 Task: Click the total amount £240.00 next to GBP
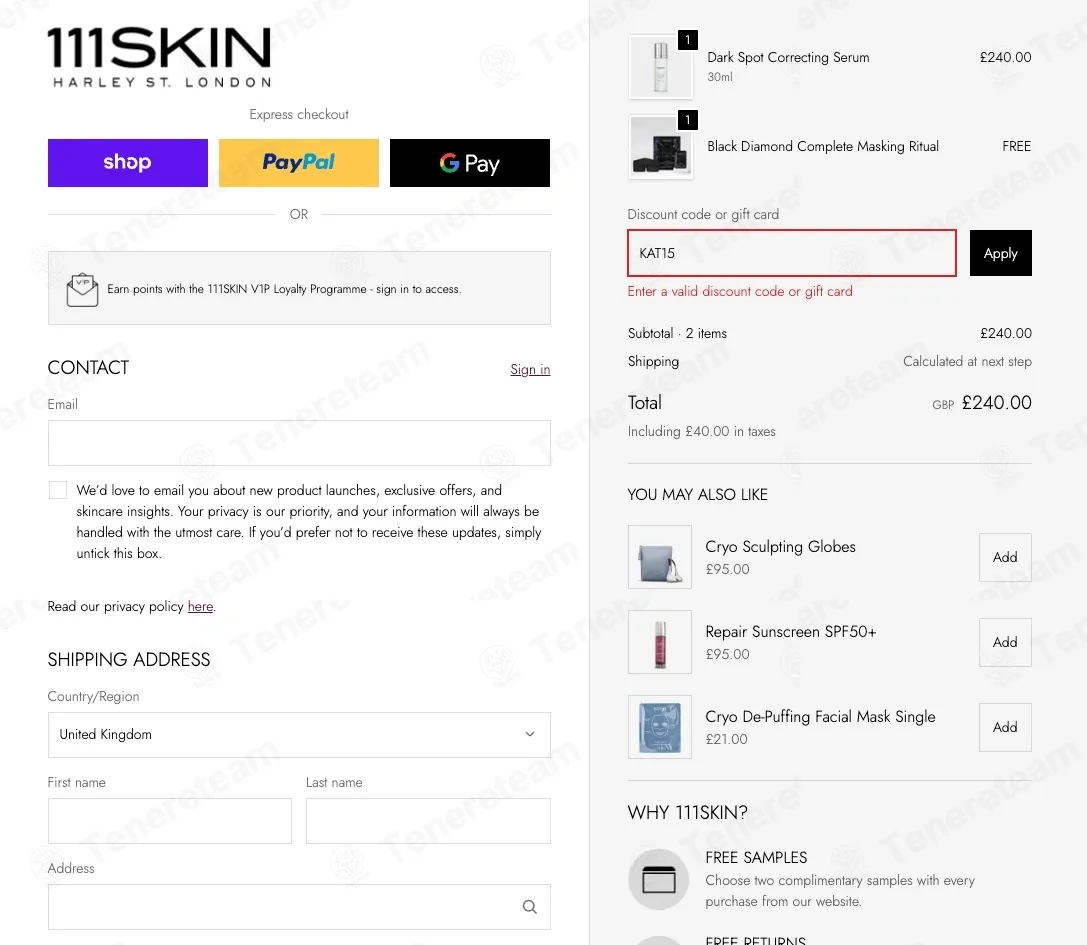(x=996, y=403)
